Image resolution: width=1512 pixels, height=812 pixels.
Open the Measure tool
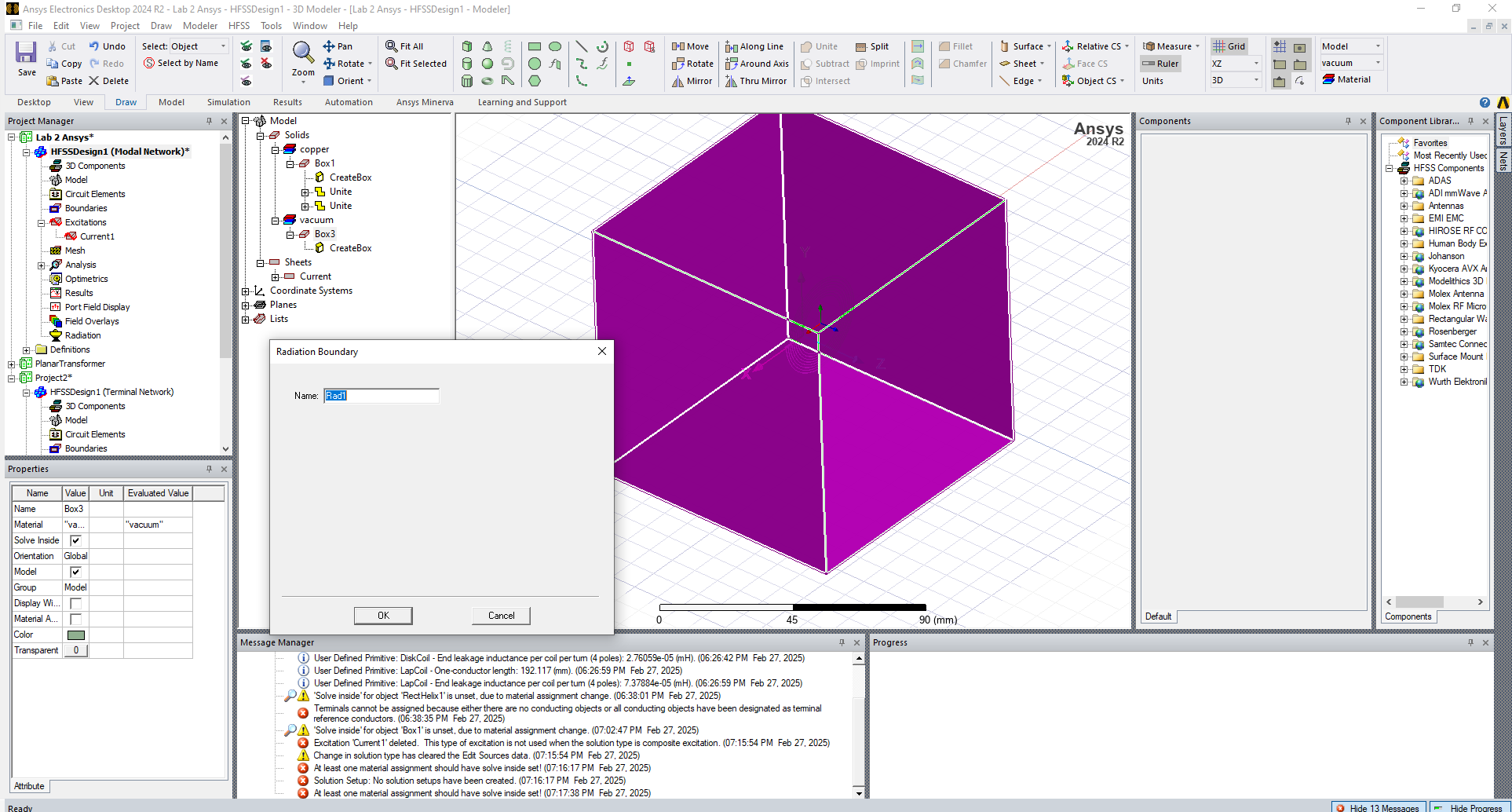1149,46
